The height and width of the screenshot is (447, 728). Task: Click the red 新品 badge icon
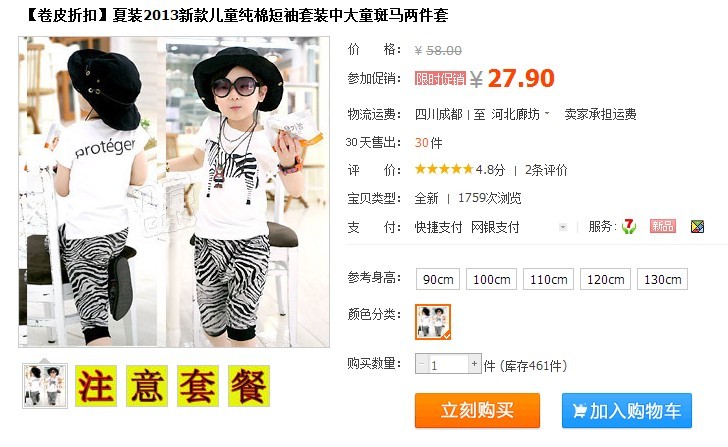coord(663,227)
